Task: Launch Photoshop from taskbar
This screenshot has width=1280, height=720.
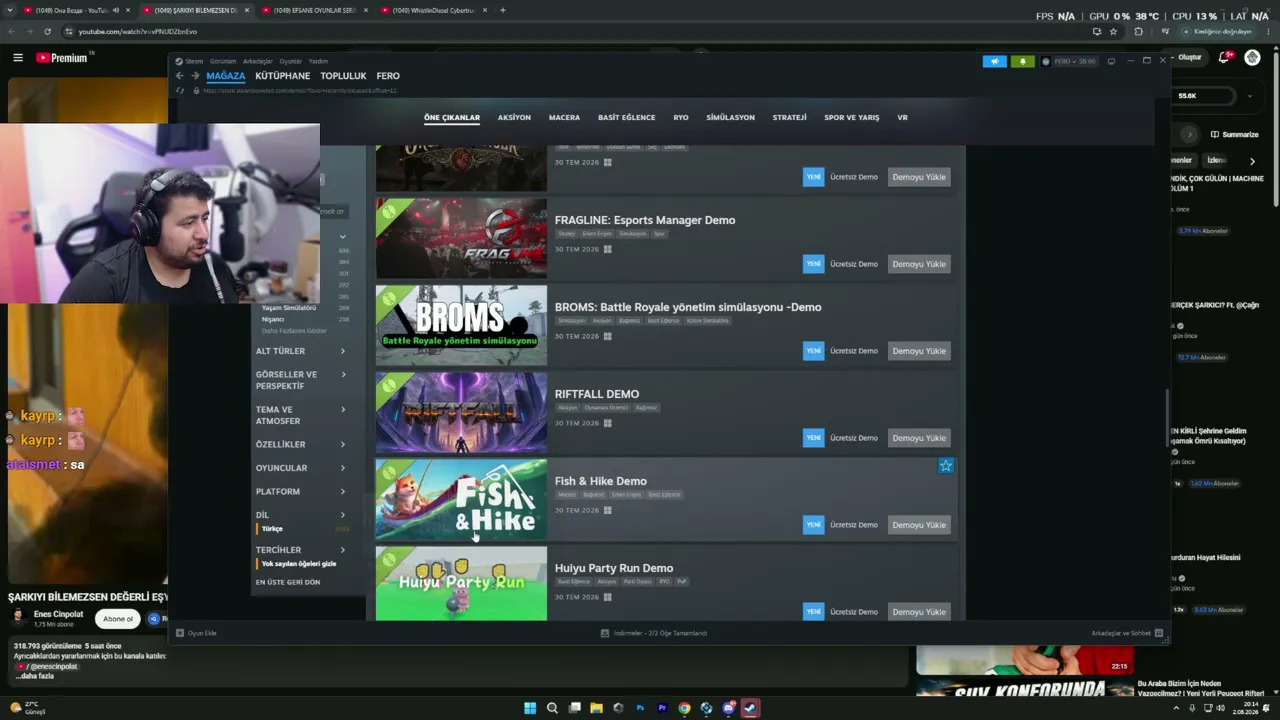Action: coord(640,708)
